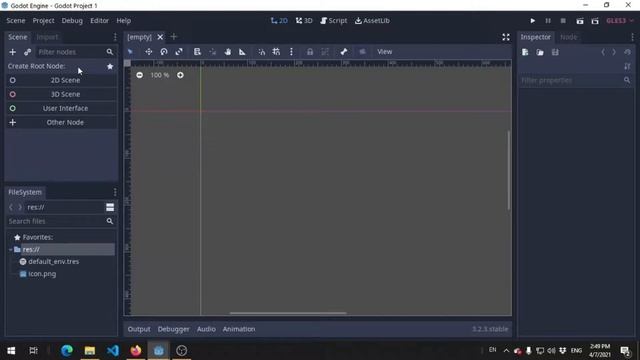Close the [empty] scene tab
Viewport: 640px width, 360px height.
(x=160, y=37)
